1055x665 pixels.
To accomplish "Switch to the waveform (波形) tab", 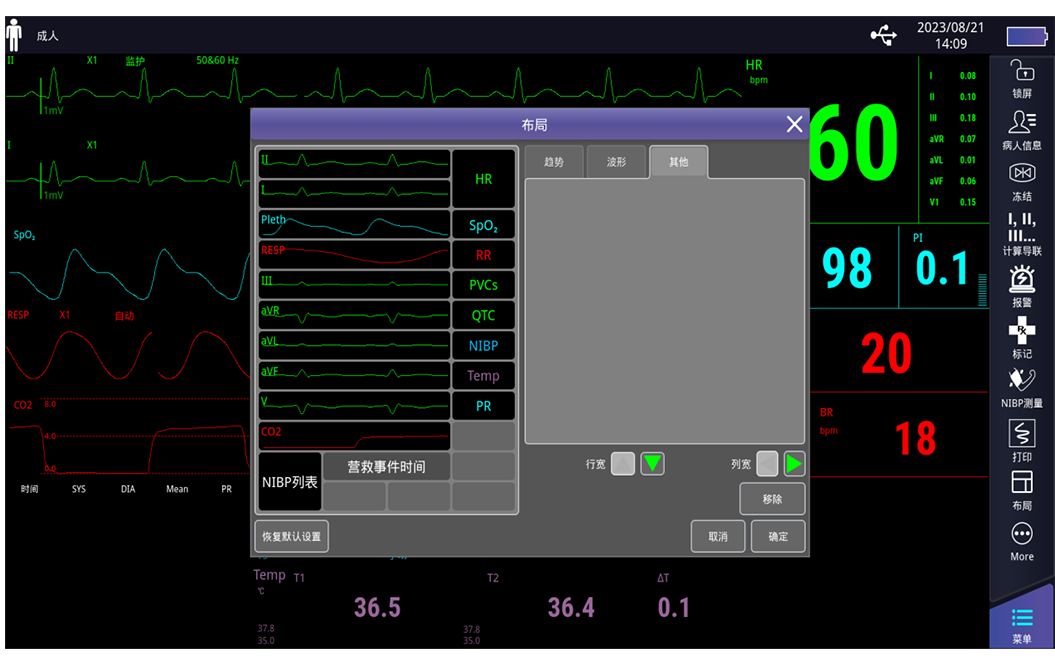I will coord(616,162).
